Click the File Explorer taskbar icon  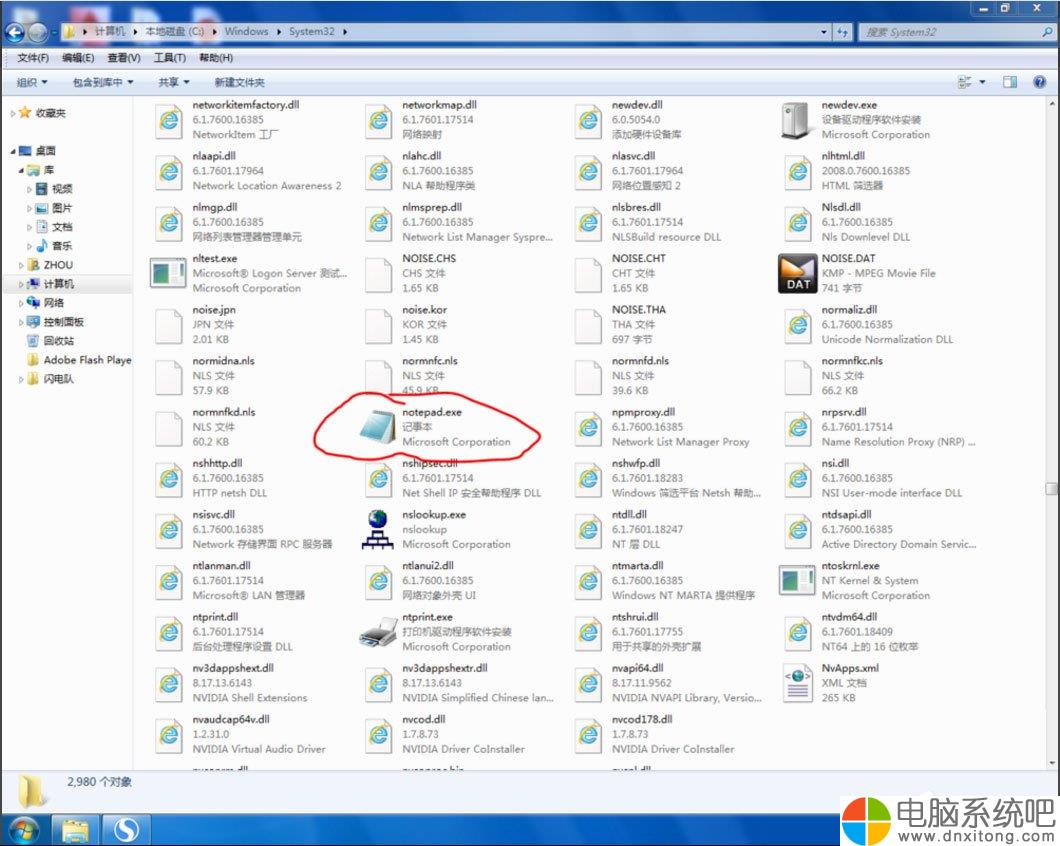point(76,830)
